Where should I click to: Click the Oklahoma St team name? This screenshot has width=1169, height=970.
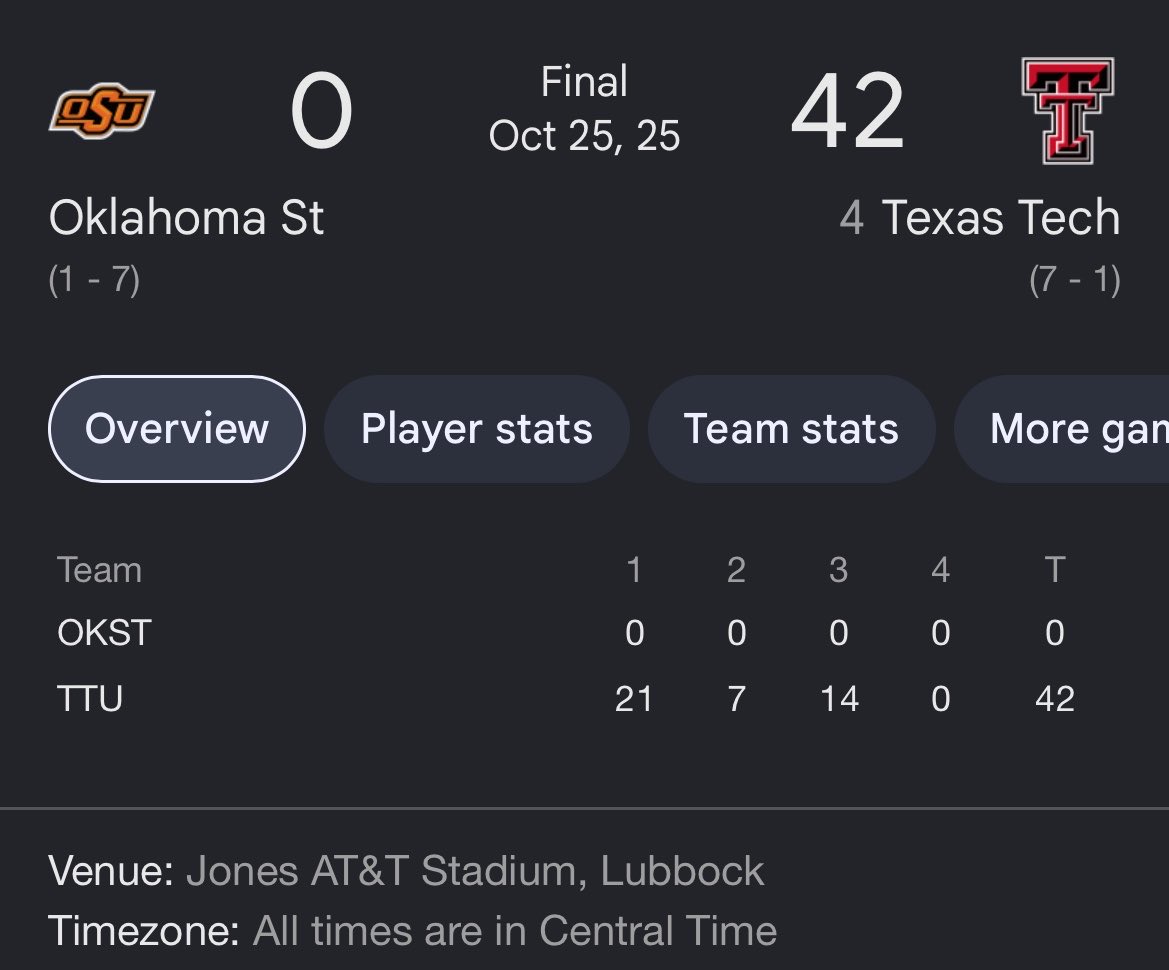(x=186, y=218)
